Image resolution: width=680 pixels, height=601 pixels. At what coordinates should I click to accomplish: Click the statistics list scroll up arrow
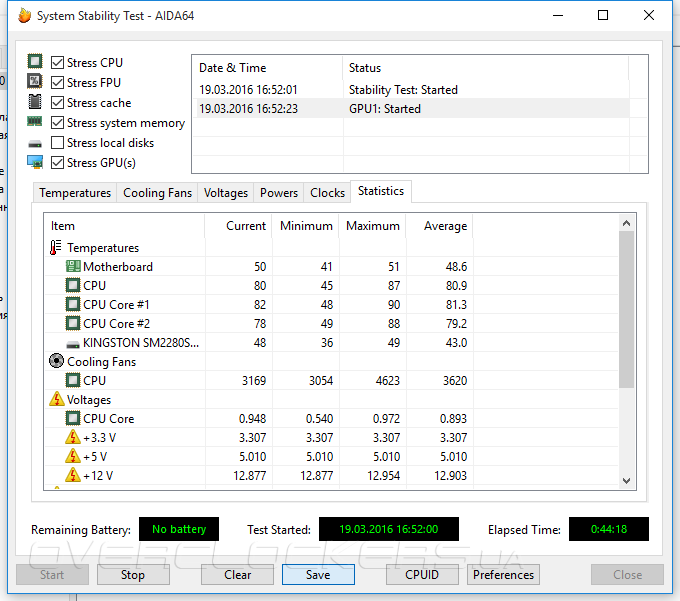(626, 223)
